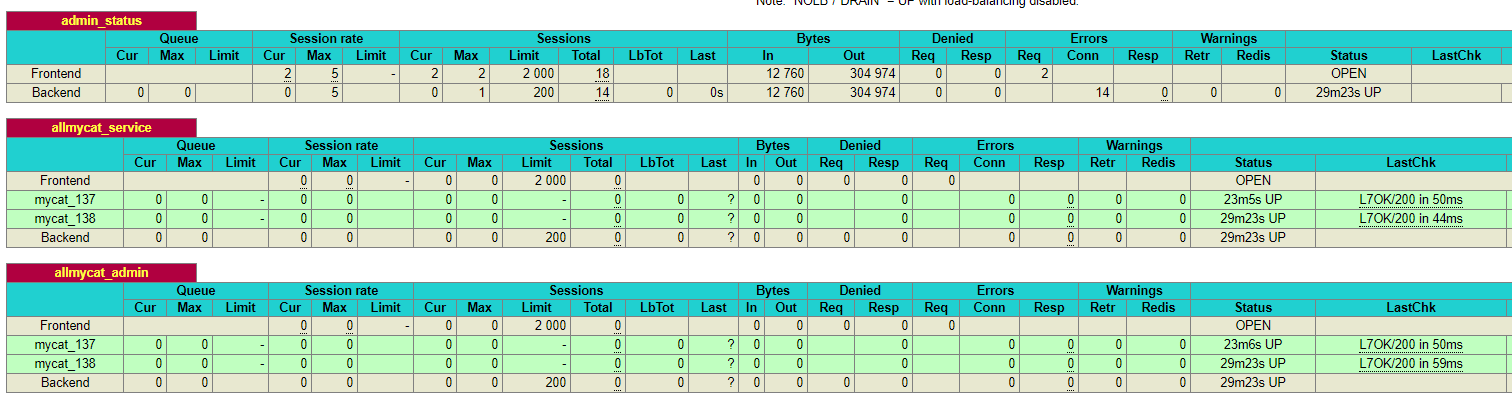The height and width of the screenshot is (399, 1512).
Task: Select Backend row label in allmycat_service table
Action: [x=65, y=238]
